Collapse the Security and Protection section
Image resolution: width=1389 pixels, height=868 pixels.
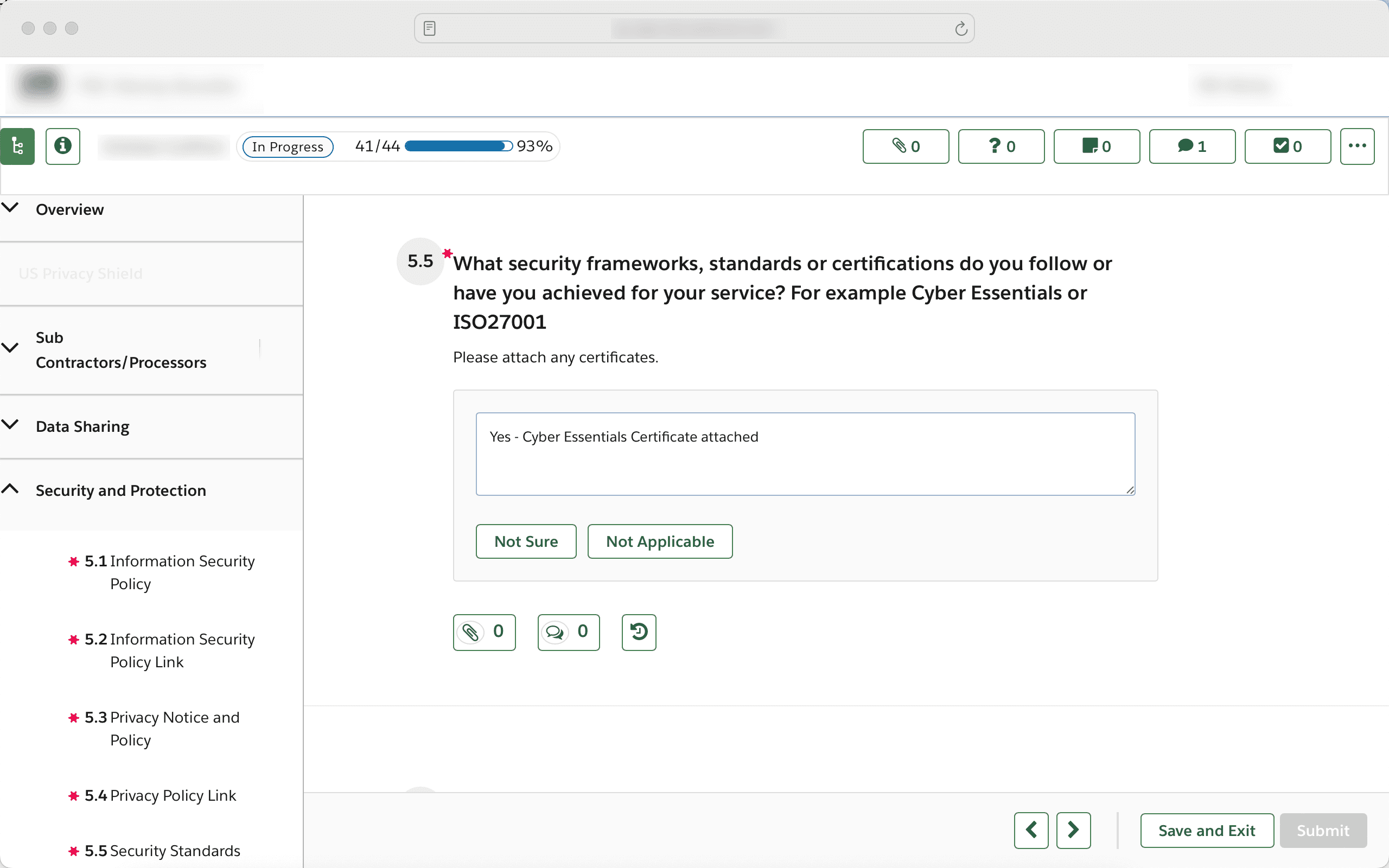120,490
